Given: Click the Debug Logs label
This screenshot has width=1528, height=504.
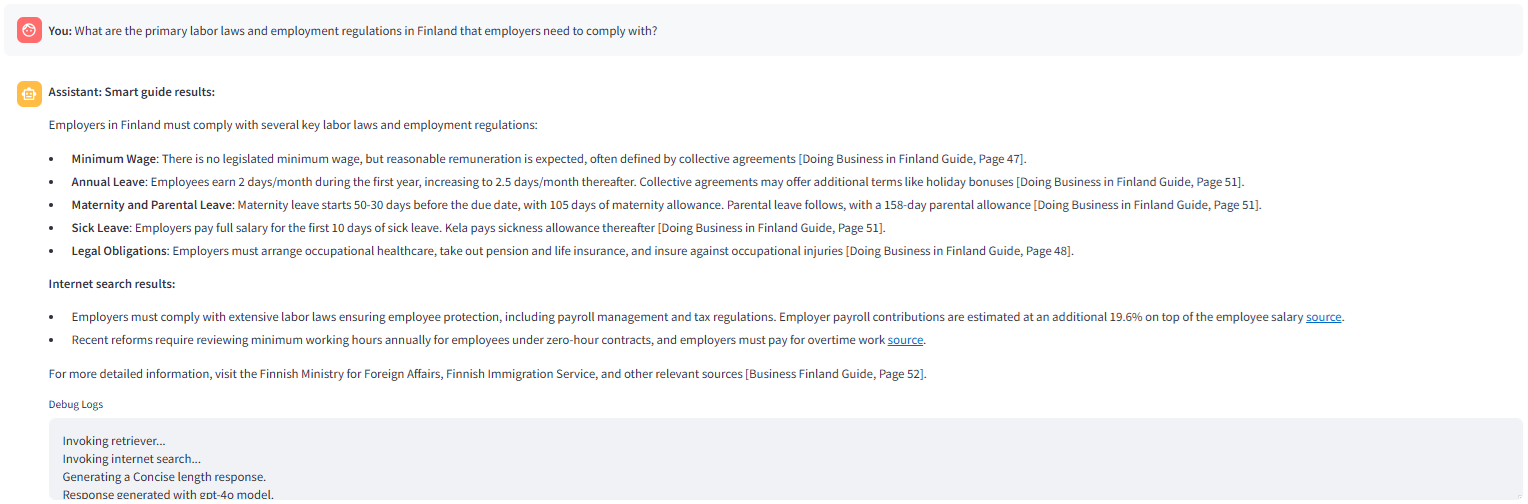Looking at the screenshot, I should (76, 405).
